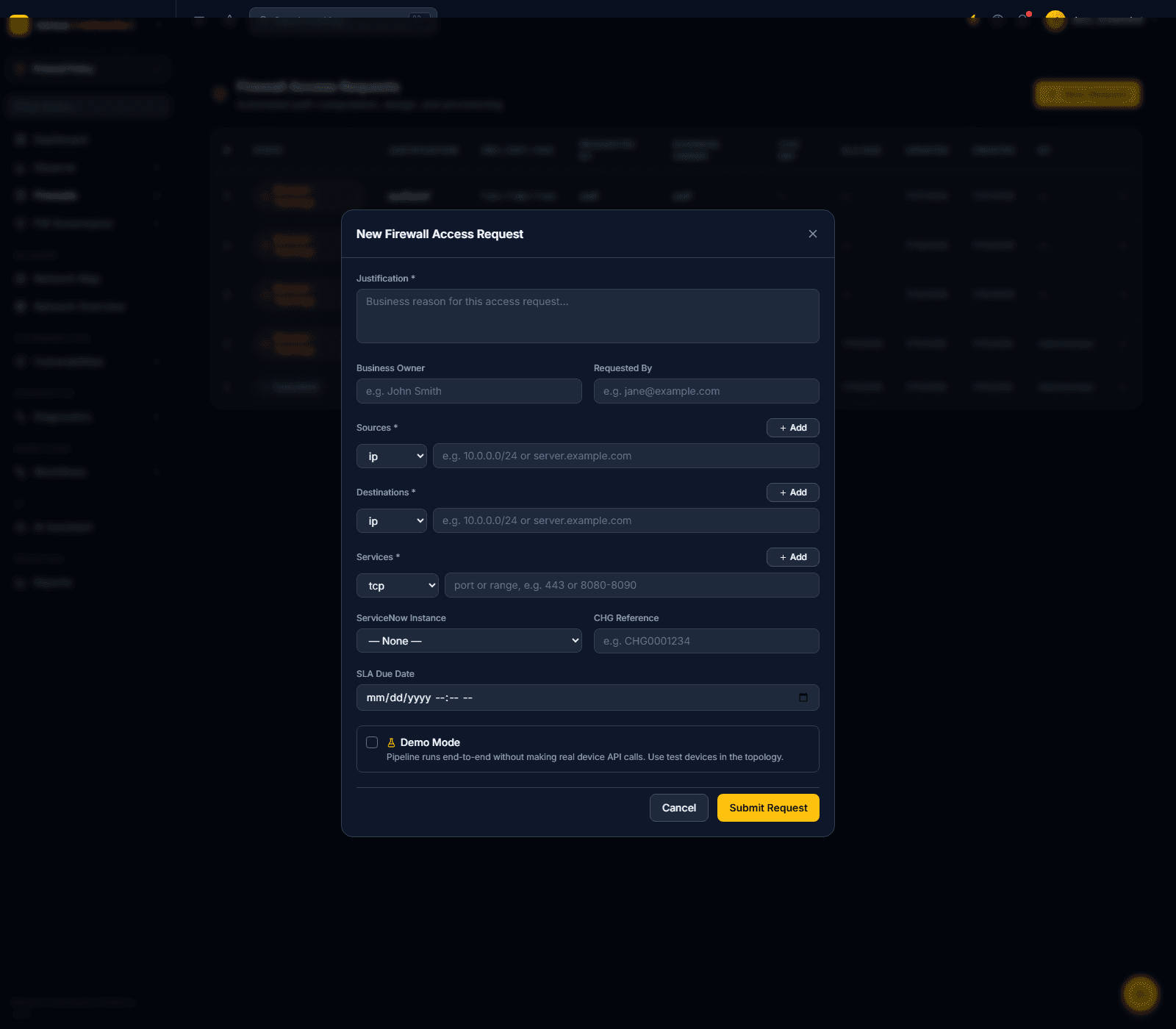Click the CHG Reference input field
Screen dimensions: 1176x1029
tap(706, 641)
